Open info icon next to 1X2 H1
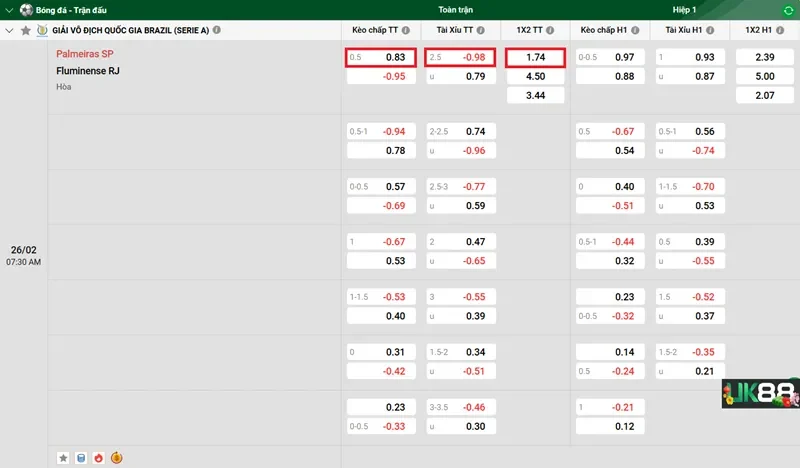The height and width of the screenshot is (468, 800). 780,30
